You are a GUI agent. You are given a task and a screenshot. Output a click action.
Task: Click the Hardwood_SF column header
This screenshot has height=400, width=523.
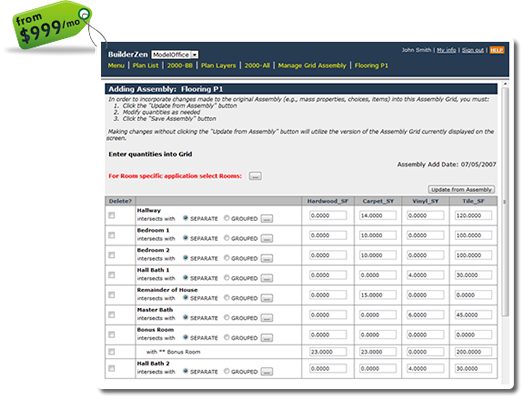tap(328, 201)
